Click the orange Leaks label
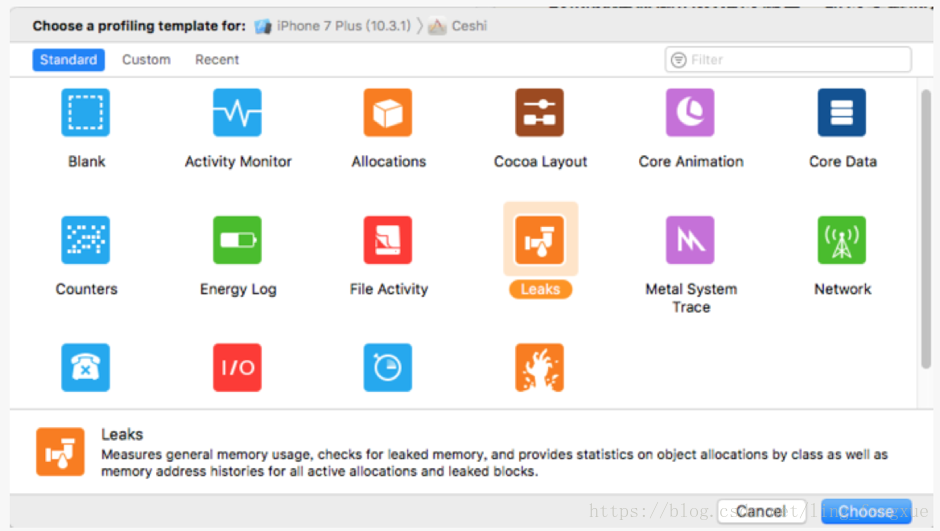This screenshot has width=940, height=531. tap(540, 289)
